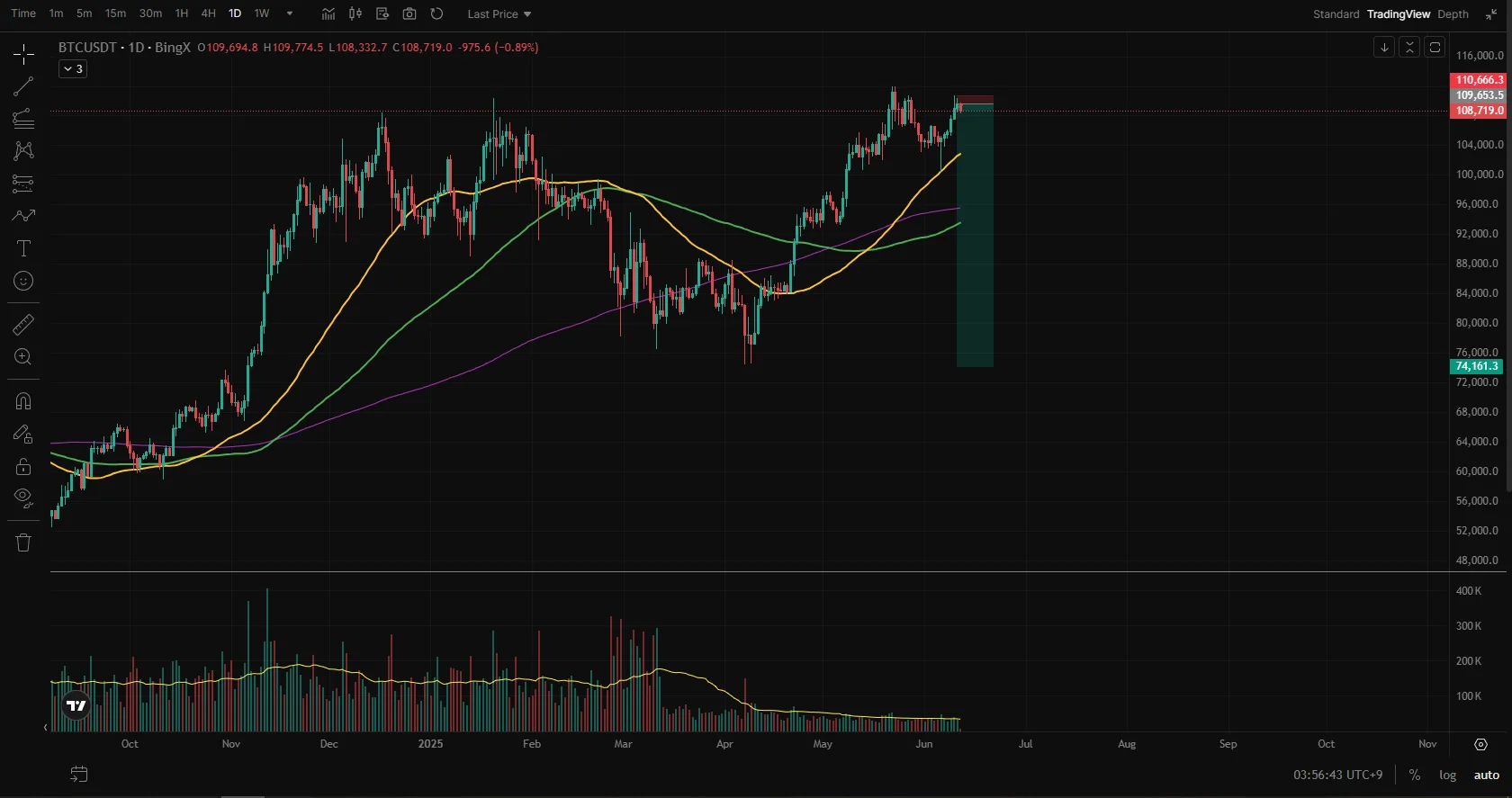Select the 1D timeframe
1512x798 pixels.
(235, 13)
